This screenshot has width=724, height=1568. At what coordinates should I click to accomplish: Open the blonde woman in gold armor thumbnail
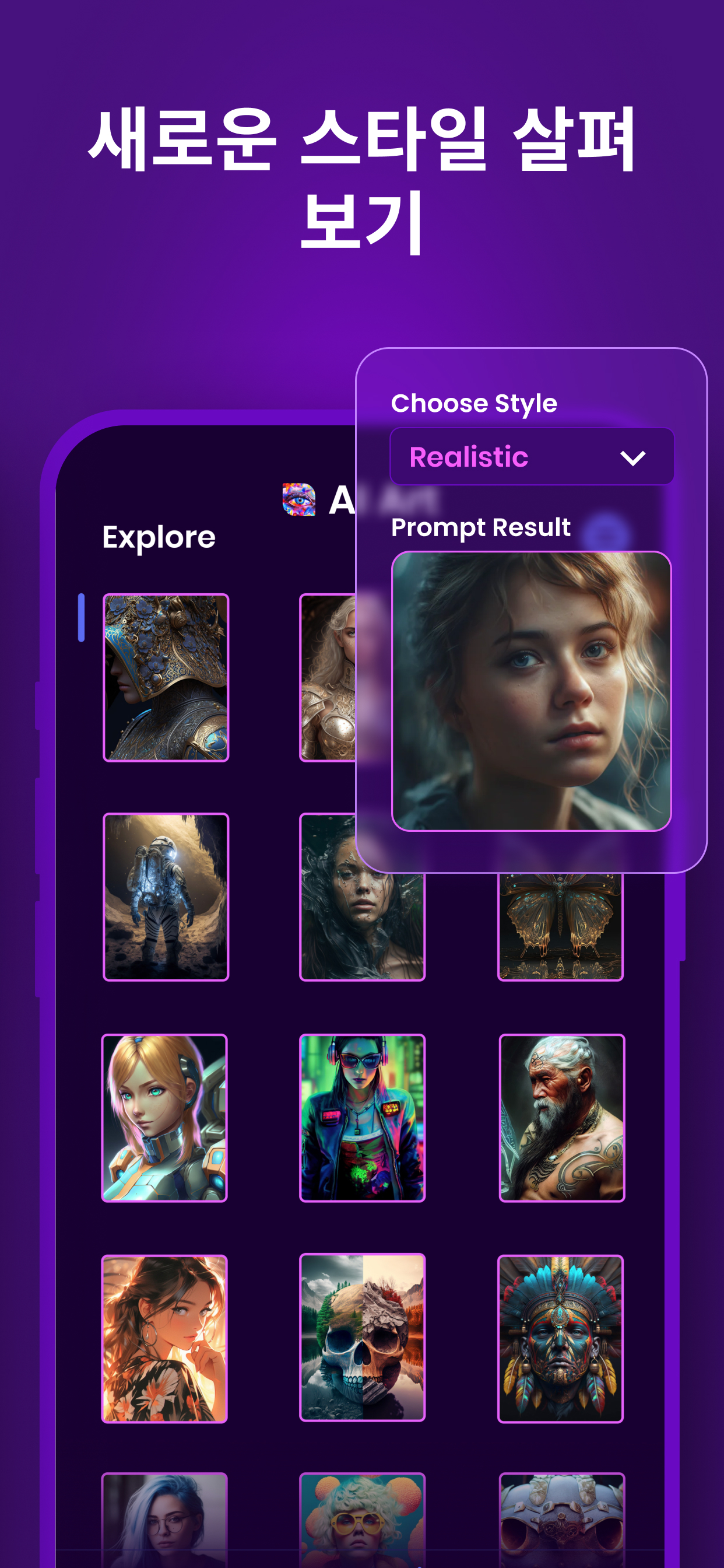tap(328, 677)
